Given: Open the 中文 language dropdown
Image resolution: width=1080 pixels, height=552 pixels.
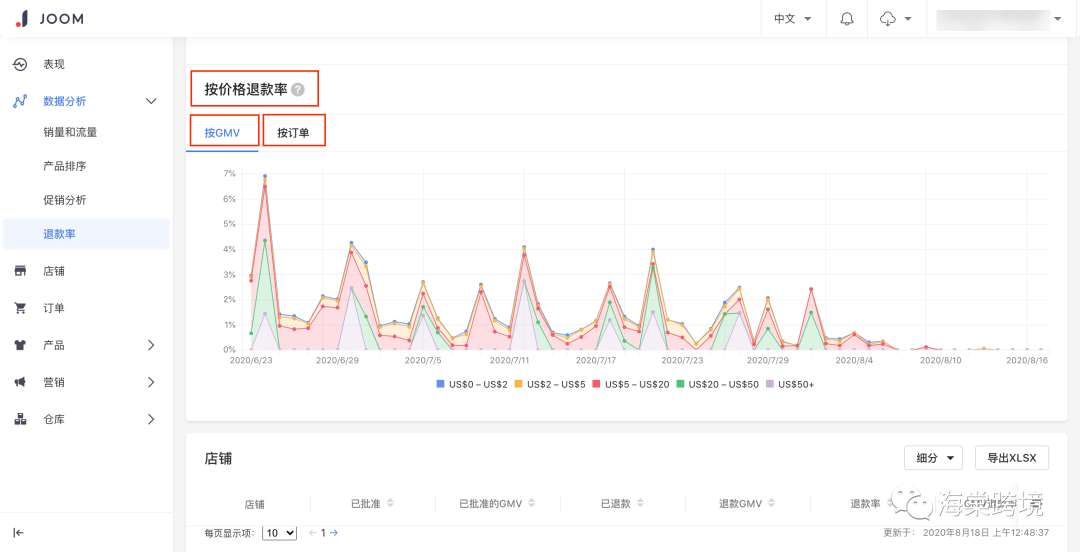Looking at the screenshot, I should (792, 19).
